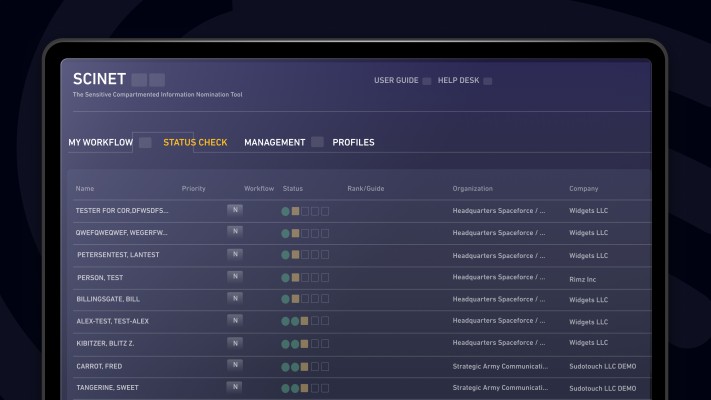The width and height of the screenshot is (711, 400).
Task: Sort by the Rank/Guide column header
Action: click(365, 189)
